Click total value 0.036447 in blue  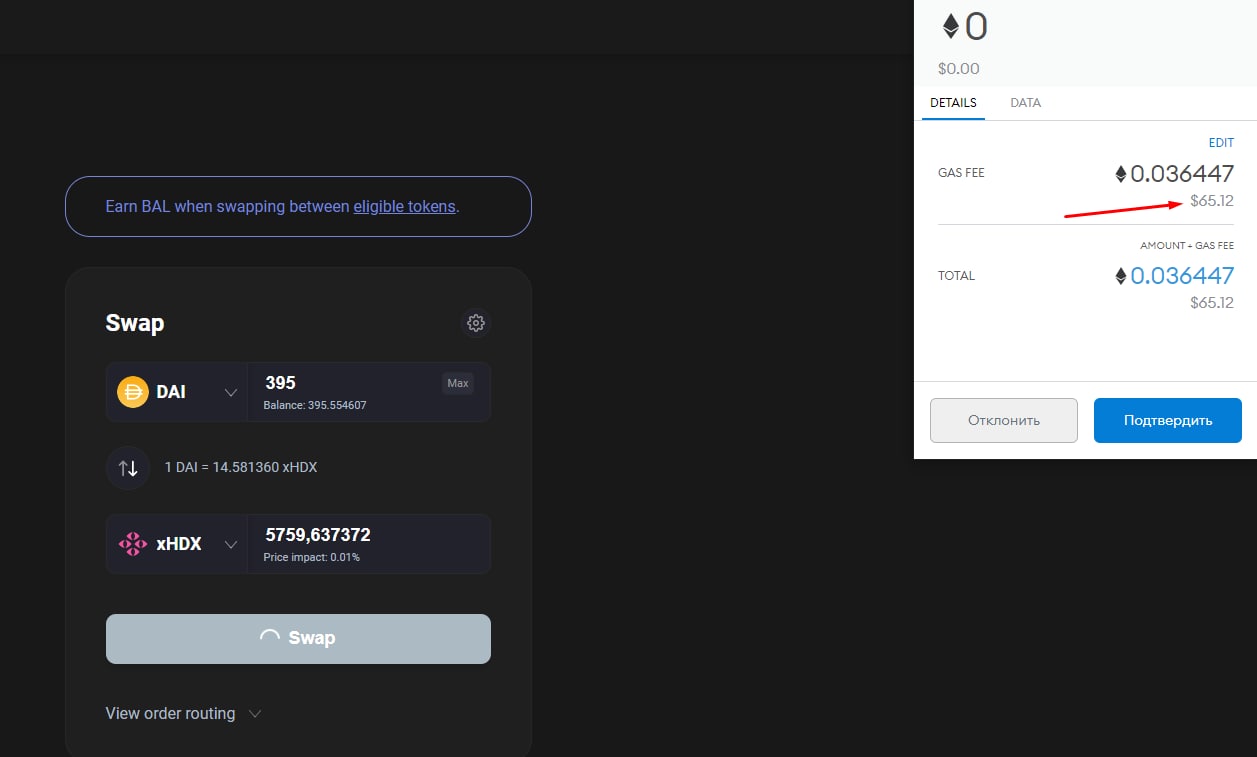point(1182,276)
